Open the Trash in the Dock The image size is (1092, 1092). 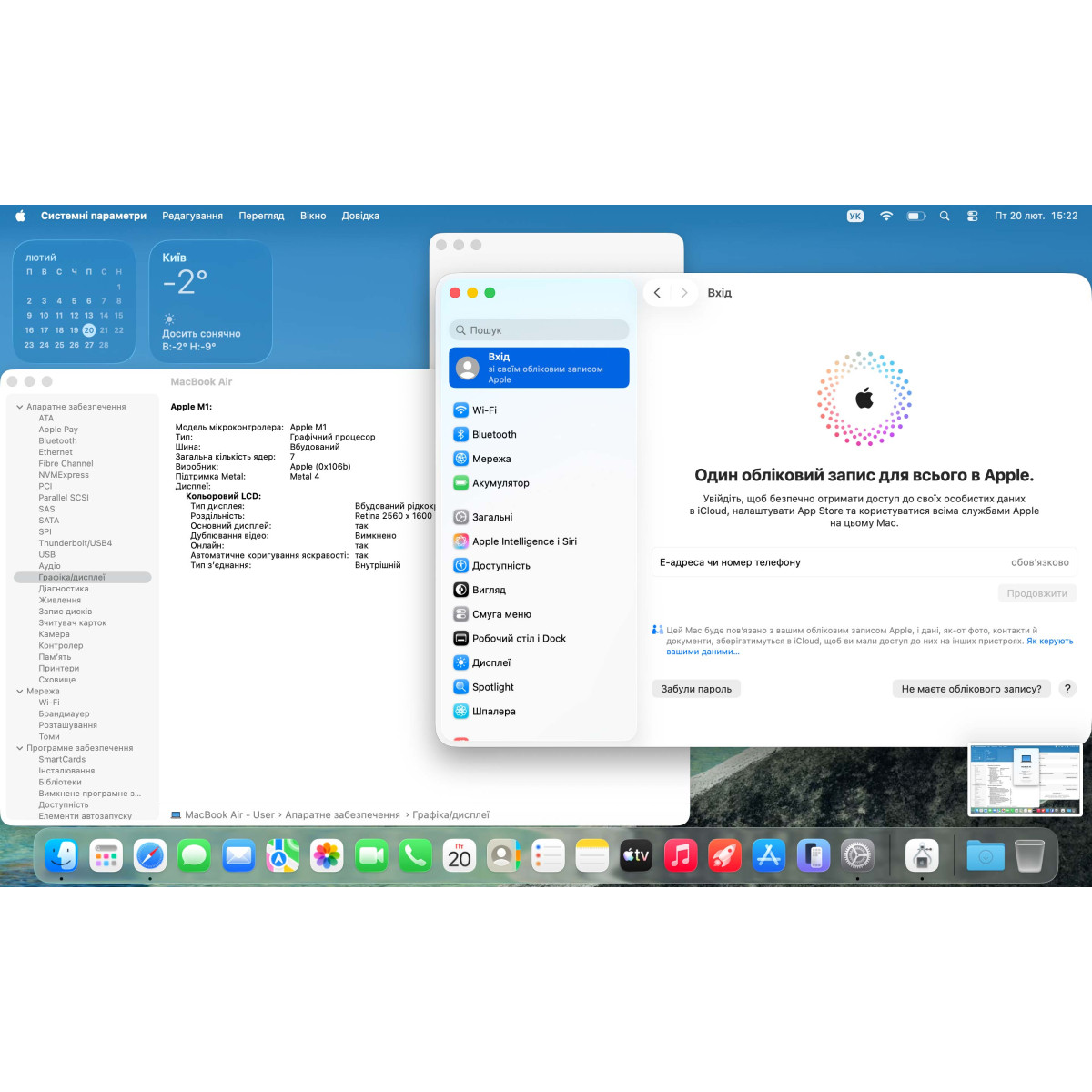point(1029,855)
